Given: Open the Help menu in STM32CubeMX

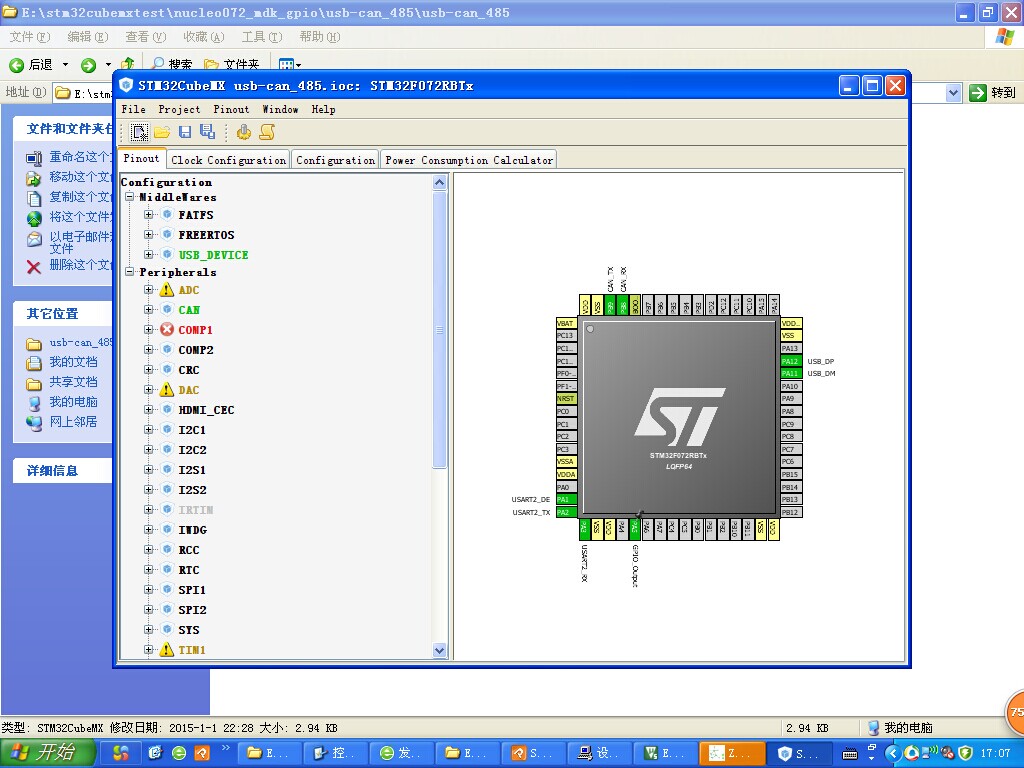Looking at the screenshot, I should [323, 109].
